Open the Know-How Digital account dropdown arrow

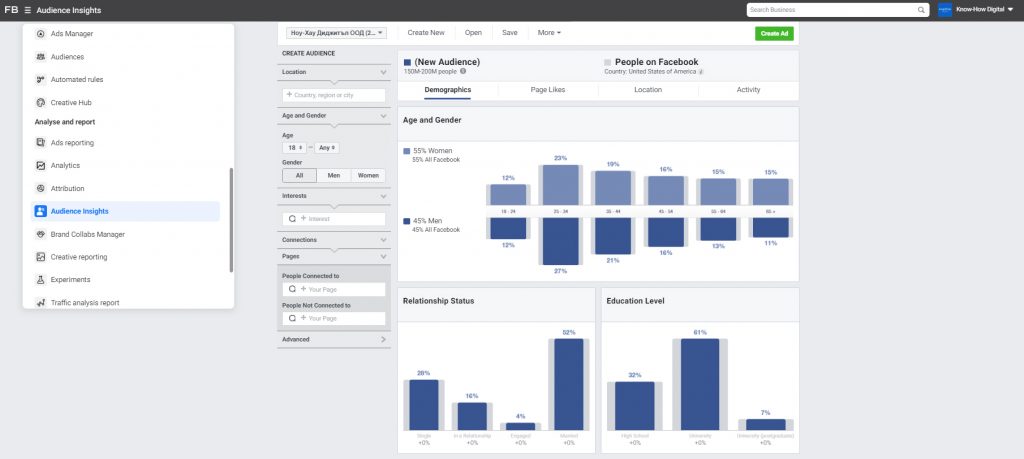coord(1011,10)
